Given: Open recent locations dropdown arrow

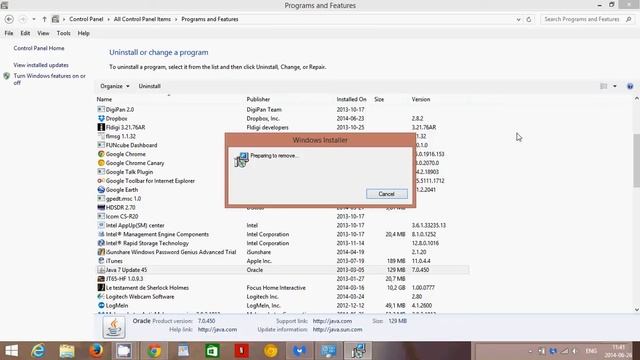Looking at the screenshot, I should (x=33, y=19).
